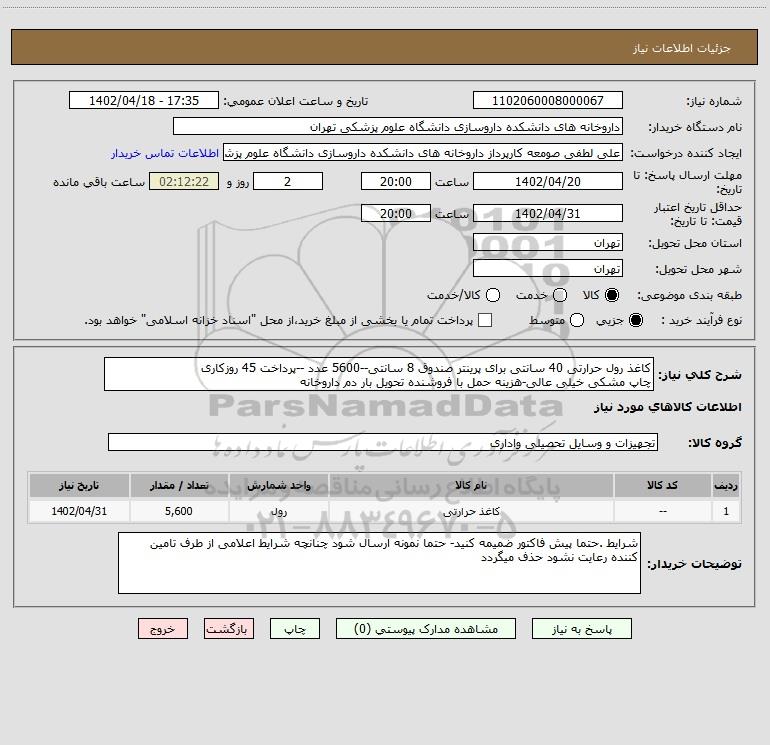Click the شماره نیاز number field
Viewport: 770px width, 745px height.
click(x=548, y=101)
